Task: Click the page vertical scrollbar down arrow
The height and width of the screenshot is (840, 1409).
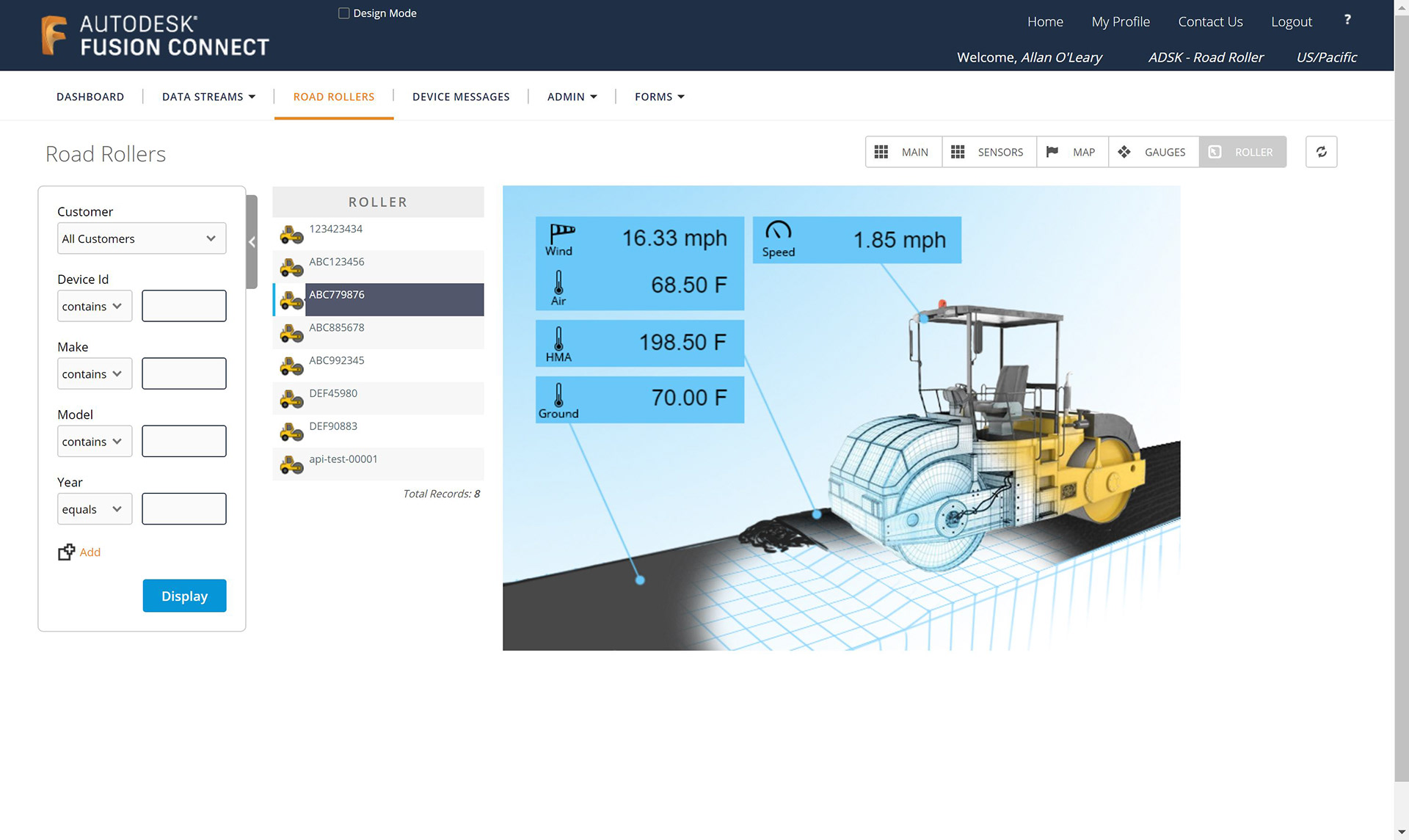Action: (x=1401, y=833)
